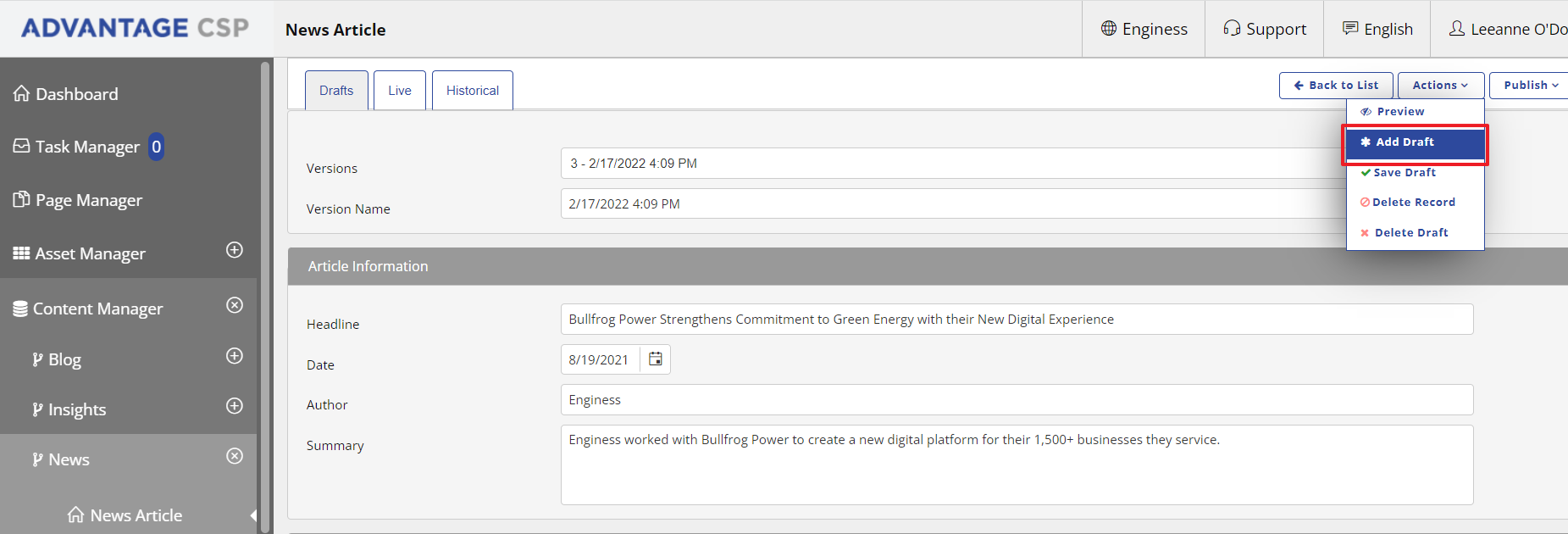Expand Asset Manager with plus icon
Image resolution: width=1568 pixels, height=534 pixels.
pyautogui.click(x=235, y=250)
